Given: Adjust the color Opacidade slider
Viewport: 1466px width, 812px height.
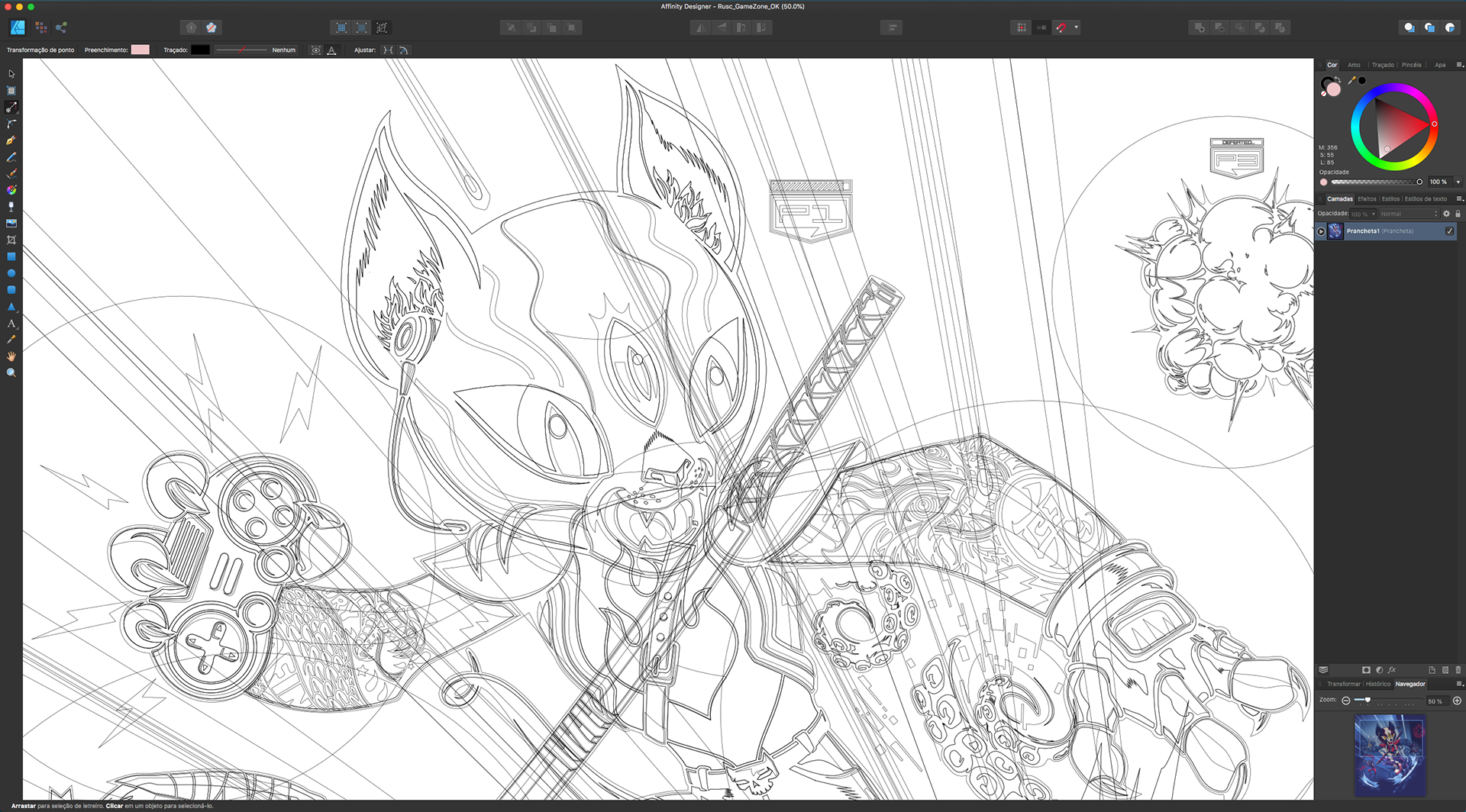Looking at the screenshot, I should [x=1377, y=182].
